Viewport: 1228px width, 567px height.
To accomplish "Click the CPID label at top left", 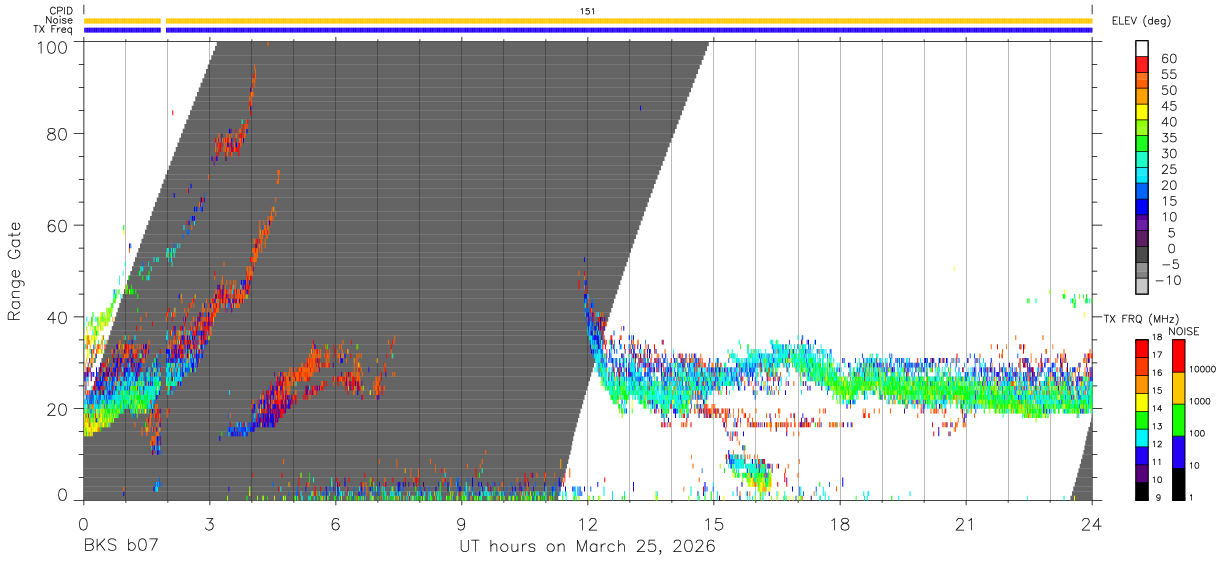I will coord(61,11).
